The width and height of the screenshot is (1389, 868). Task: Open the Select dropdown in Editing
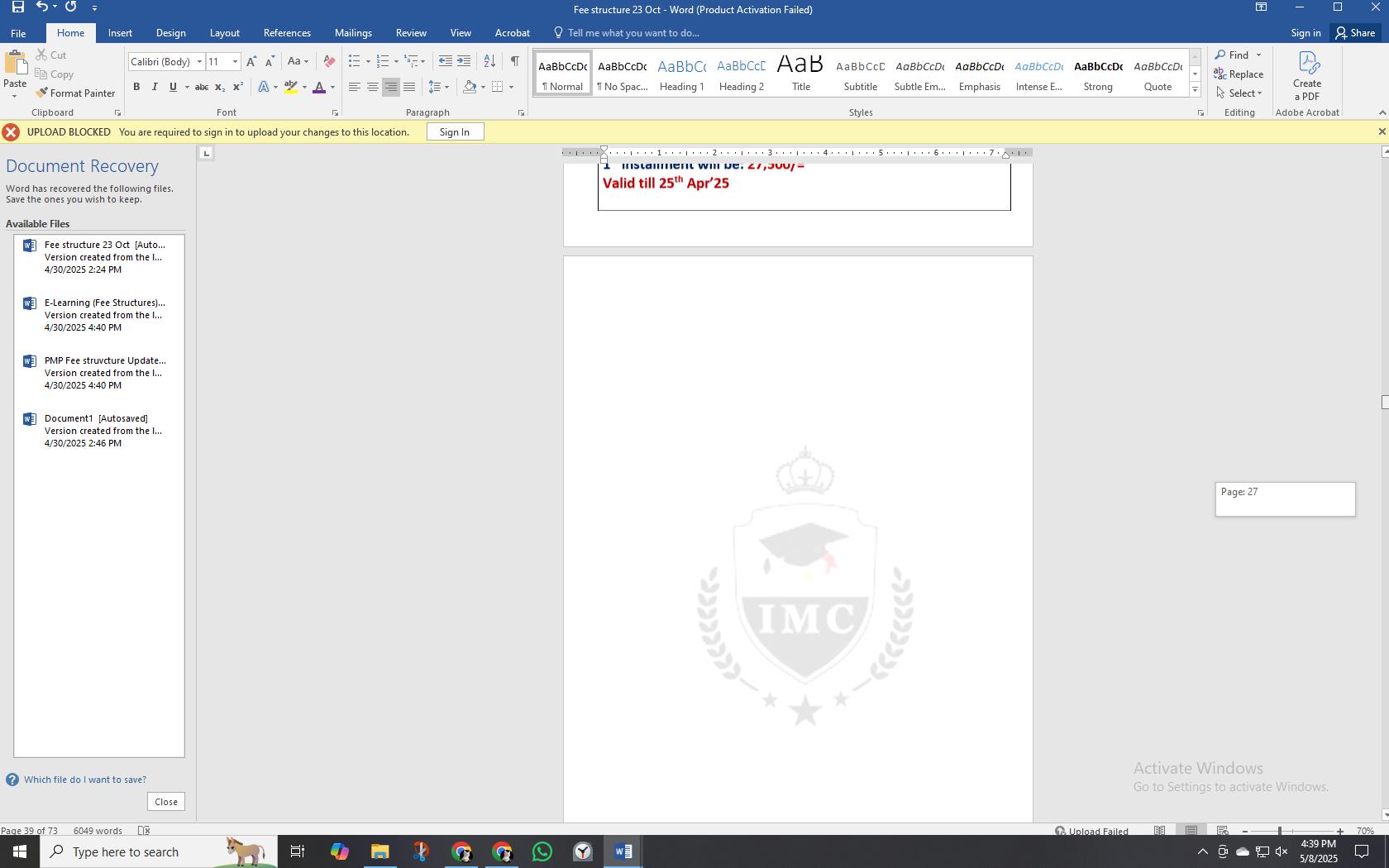[x=1239, y=93]
